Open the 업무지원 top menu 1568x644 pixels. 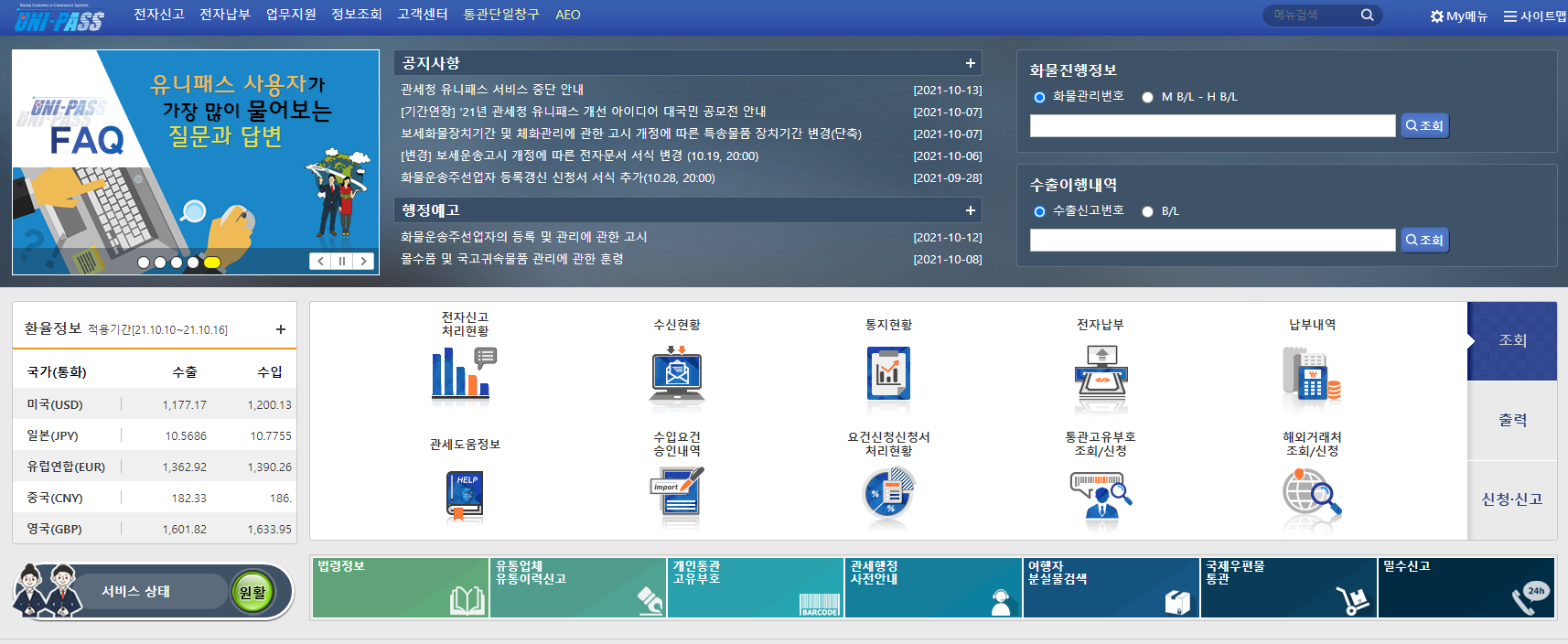(x=291, y=15)
